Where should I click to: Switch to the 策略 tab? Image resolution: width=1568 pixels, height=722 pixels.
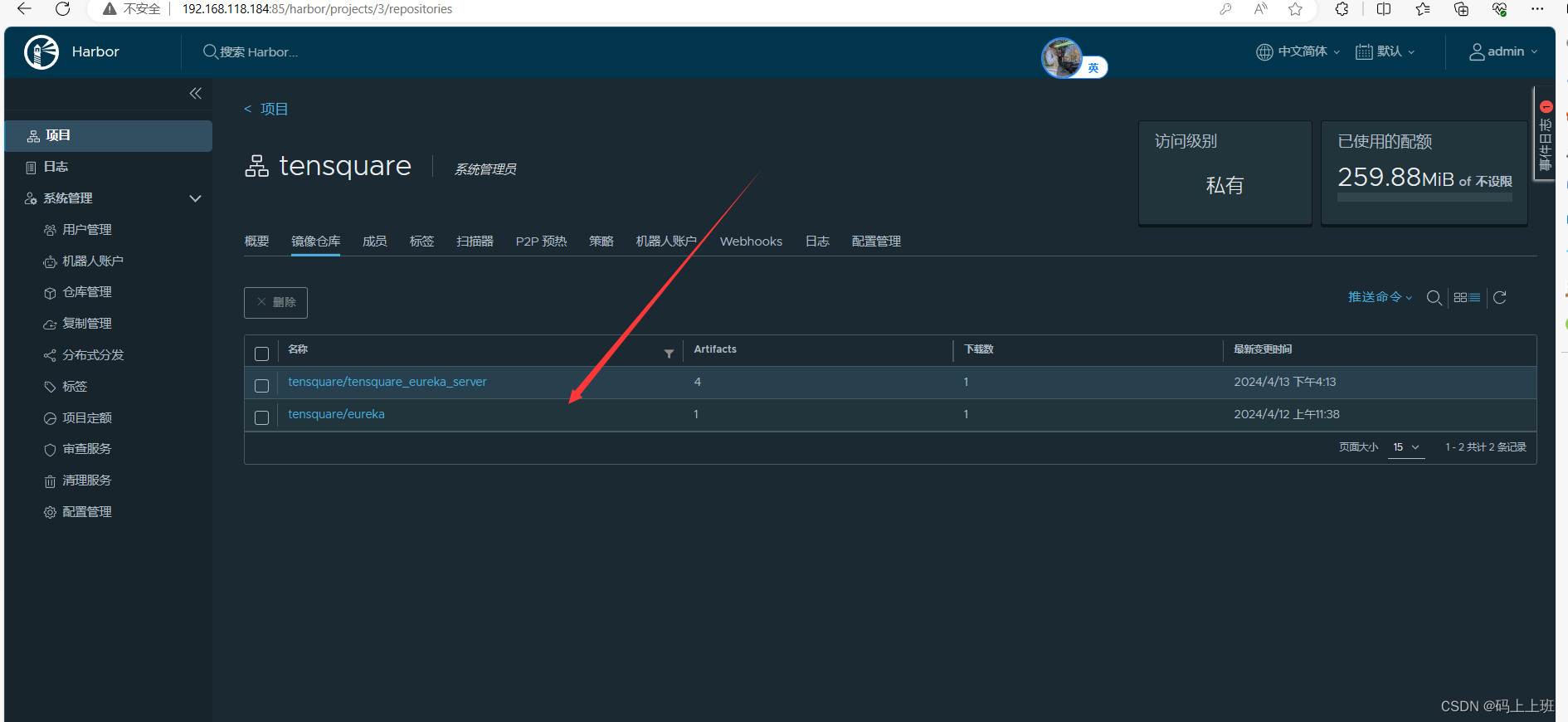pyautogui.click(x=601, y=241)
